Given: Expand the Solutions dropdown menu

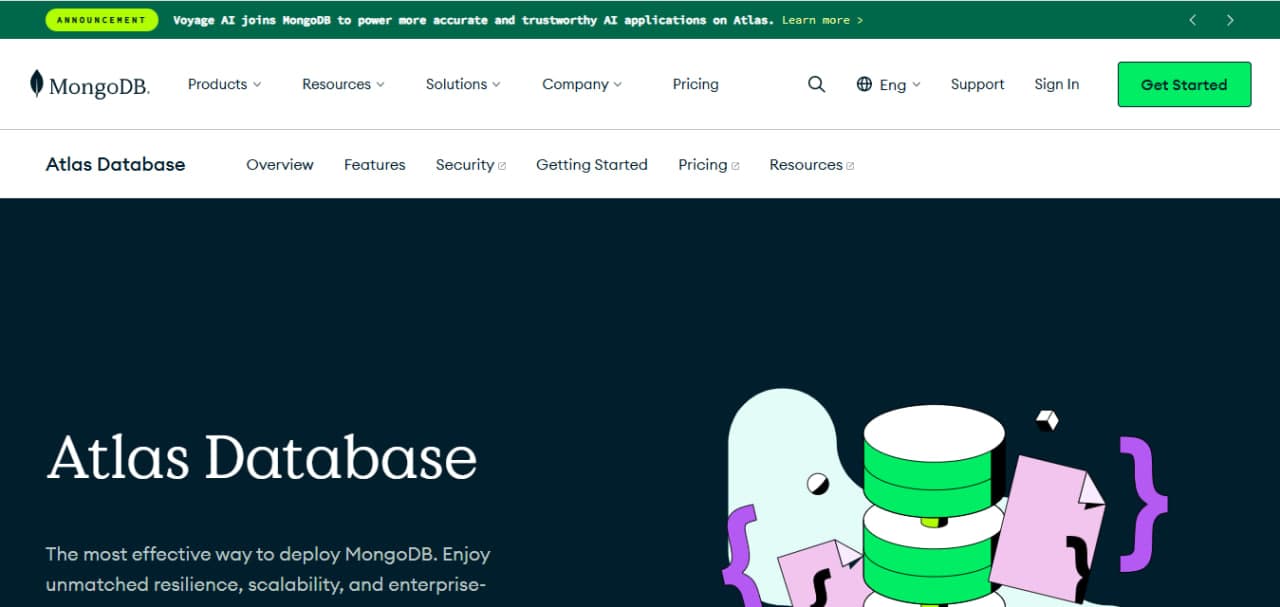Looking at the screenshot, I should 463,84.
